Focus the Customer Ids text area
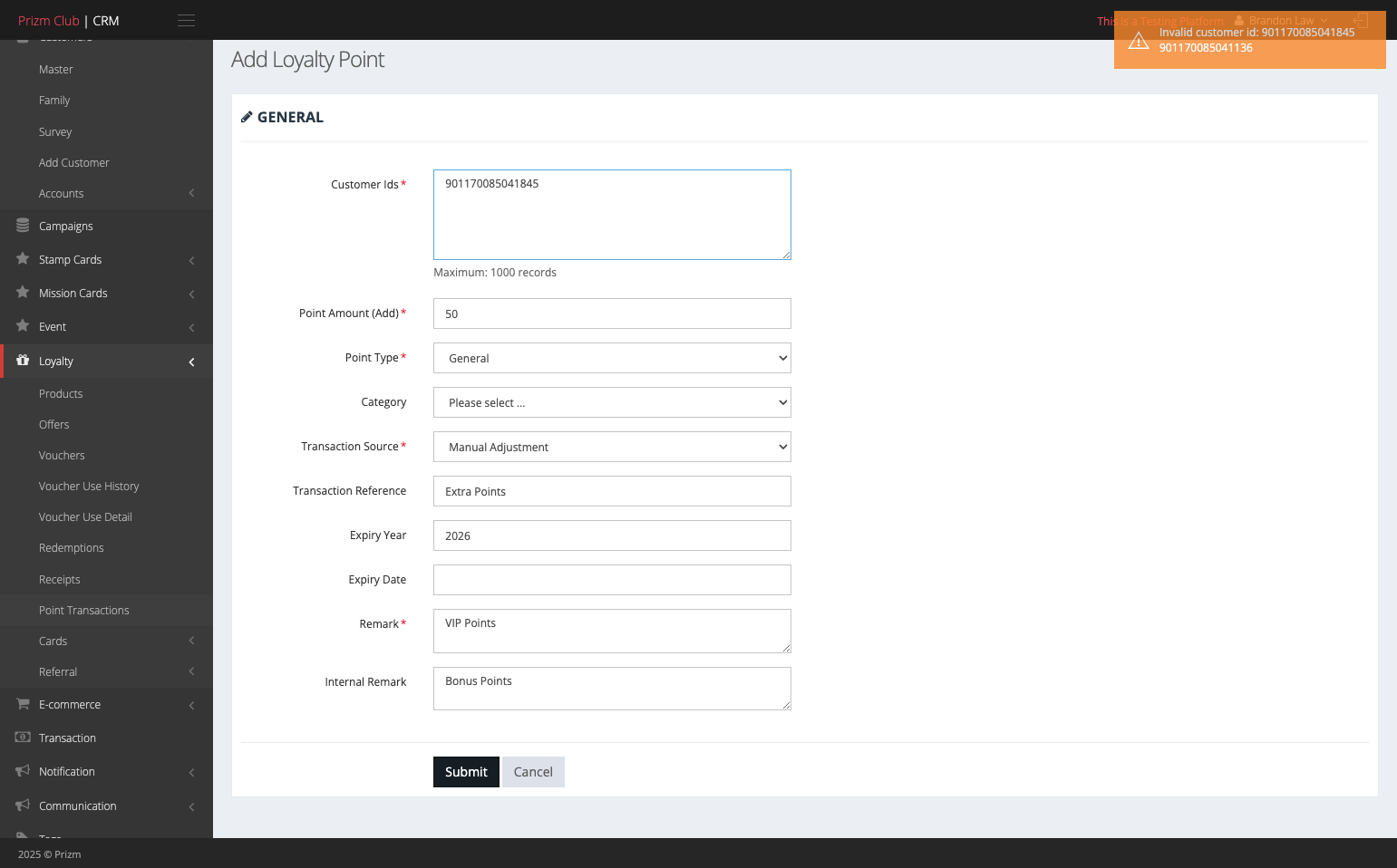The height and width of the screenshot is (868, 1397). pyautogui.click(x=612, y=215)
